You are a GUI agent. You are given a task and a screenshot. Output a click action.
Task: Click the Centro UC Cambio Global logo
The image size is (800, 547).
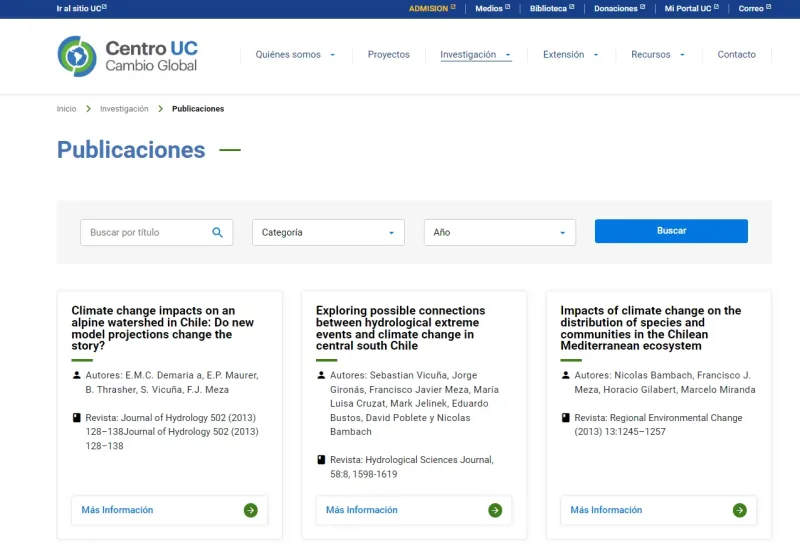click(x=127, y=56)
